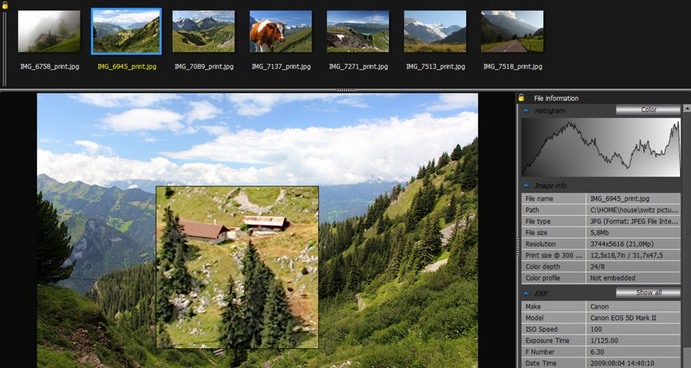Click the splitter handle below the thumbnail strip

(x=345, y=90)
